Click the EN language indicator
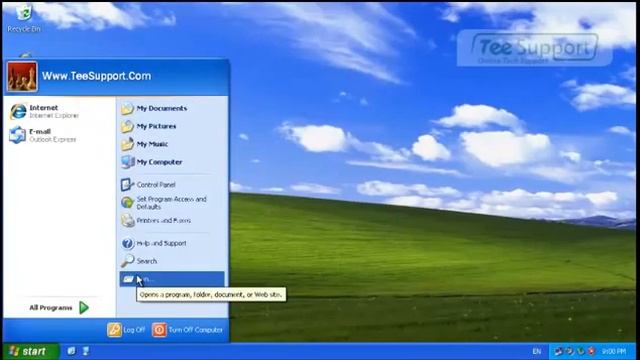640x360 pixels. [537, 351]
